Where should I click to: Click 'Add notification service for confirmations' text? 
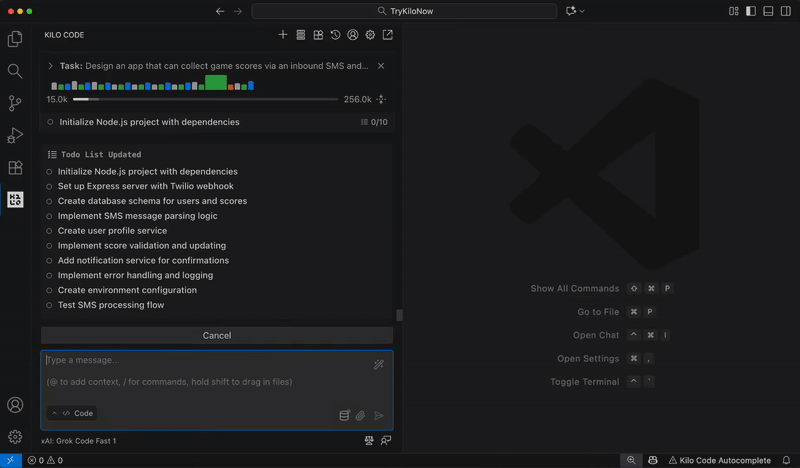[143, 260]
